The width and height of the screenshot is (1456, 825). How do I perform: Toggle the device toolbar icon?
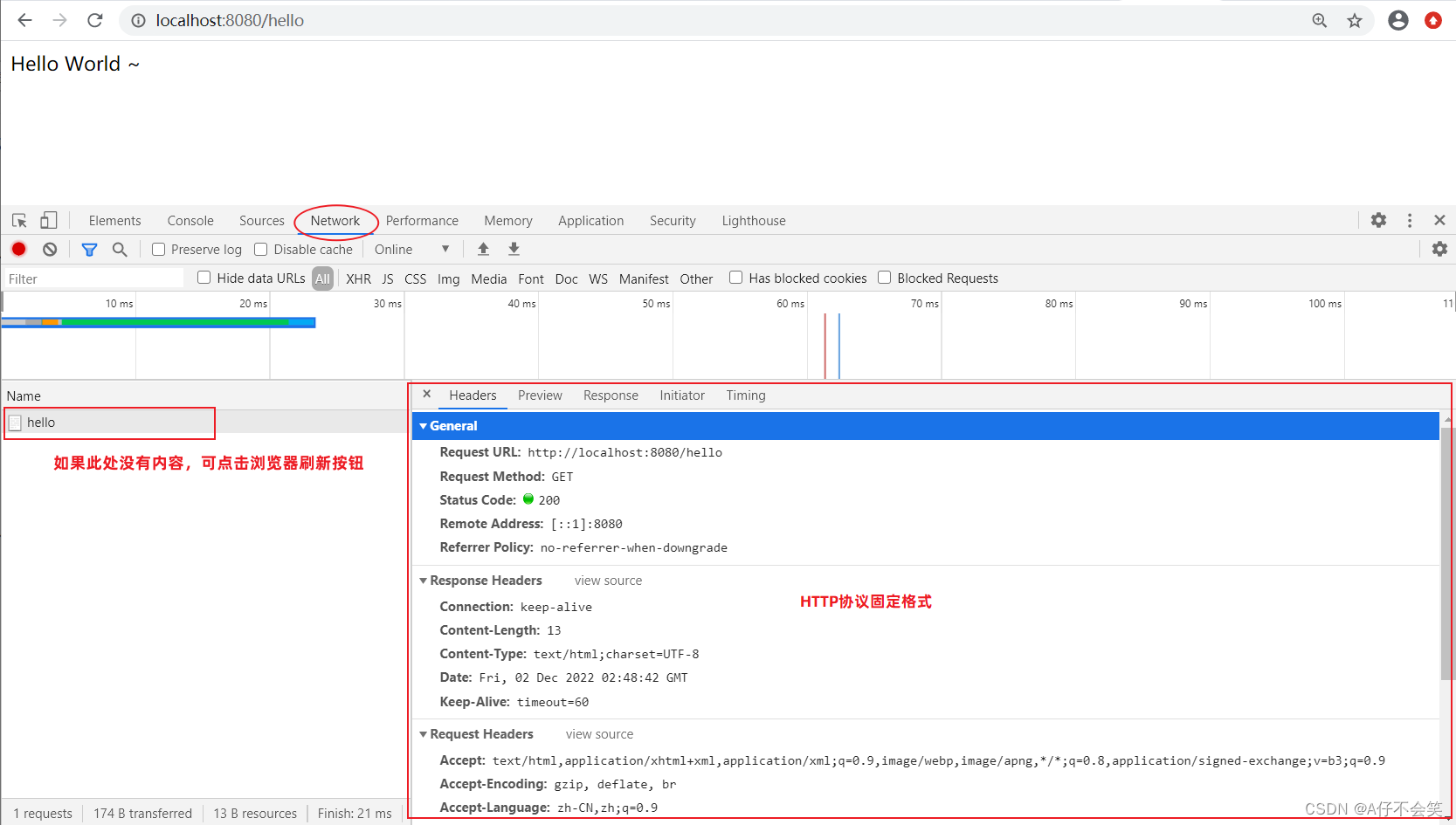click(x=48, y=220)
